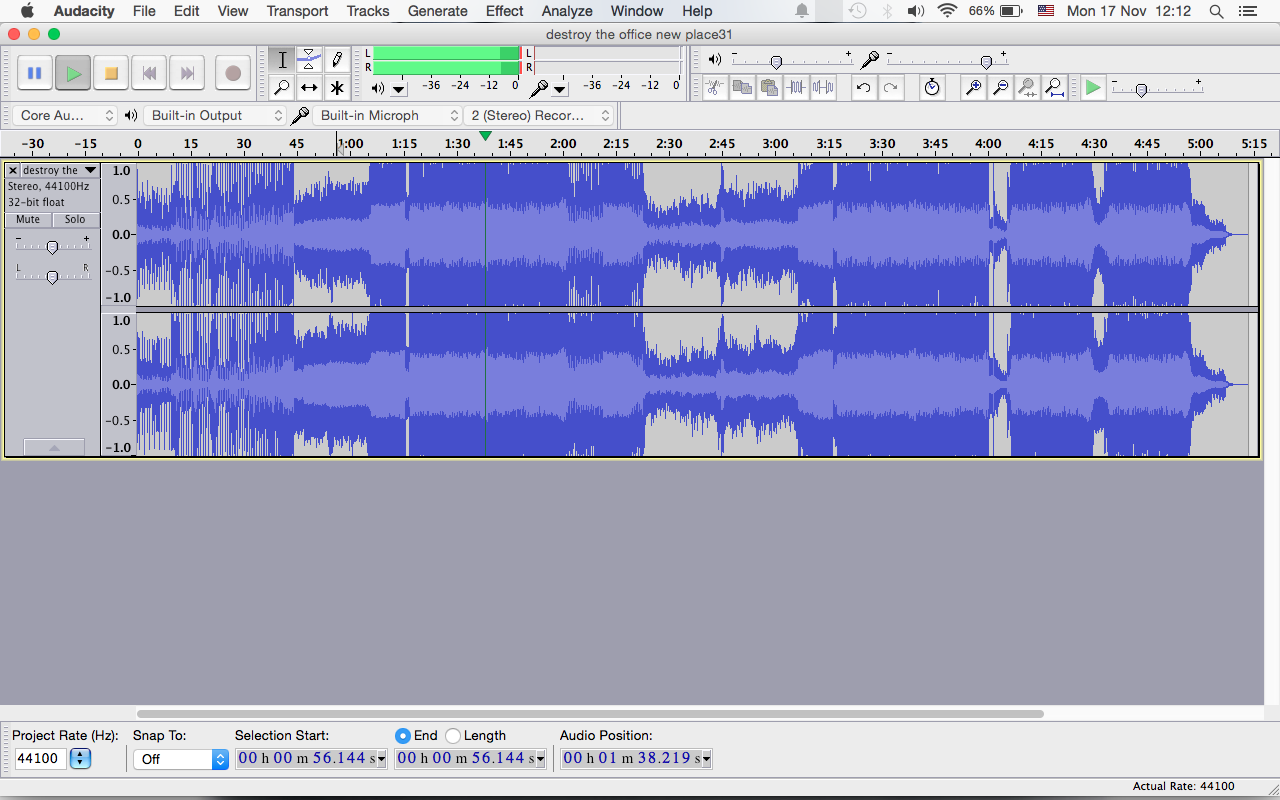This screenshot has width=1280, height=800.
Task: Open recording meter microphone dropdown arrow
Action: pos(560,89)
